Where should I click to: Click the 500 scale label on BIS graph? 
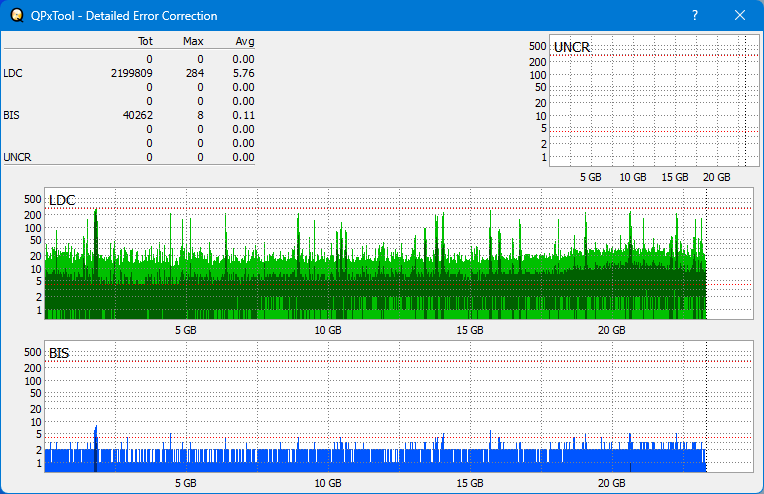tap(33, 352)
